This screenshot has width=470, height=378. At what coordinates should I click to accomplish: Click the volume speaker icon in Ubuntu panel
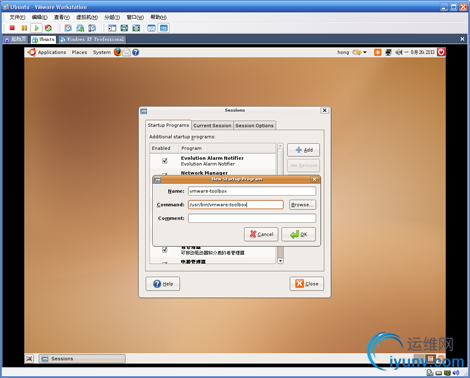[398, 52]
